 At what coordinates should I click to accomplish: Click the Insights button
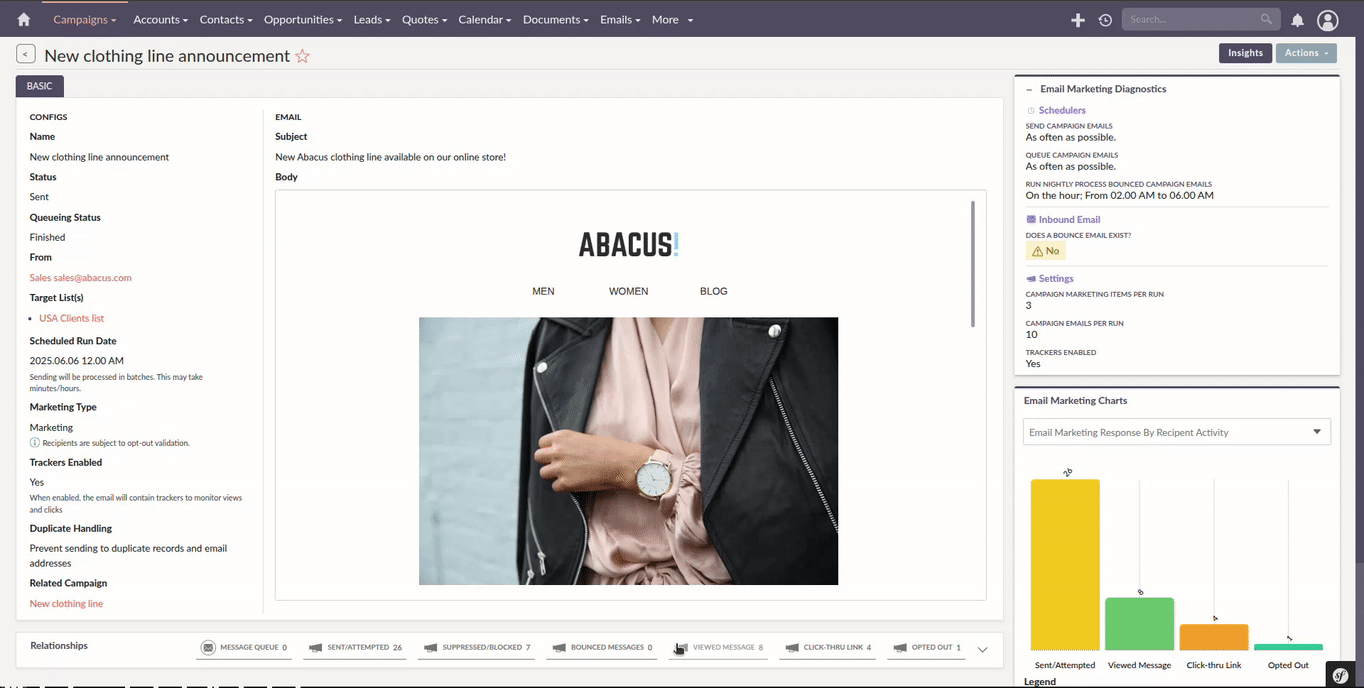coord(1245,52)
